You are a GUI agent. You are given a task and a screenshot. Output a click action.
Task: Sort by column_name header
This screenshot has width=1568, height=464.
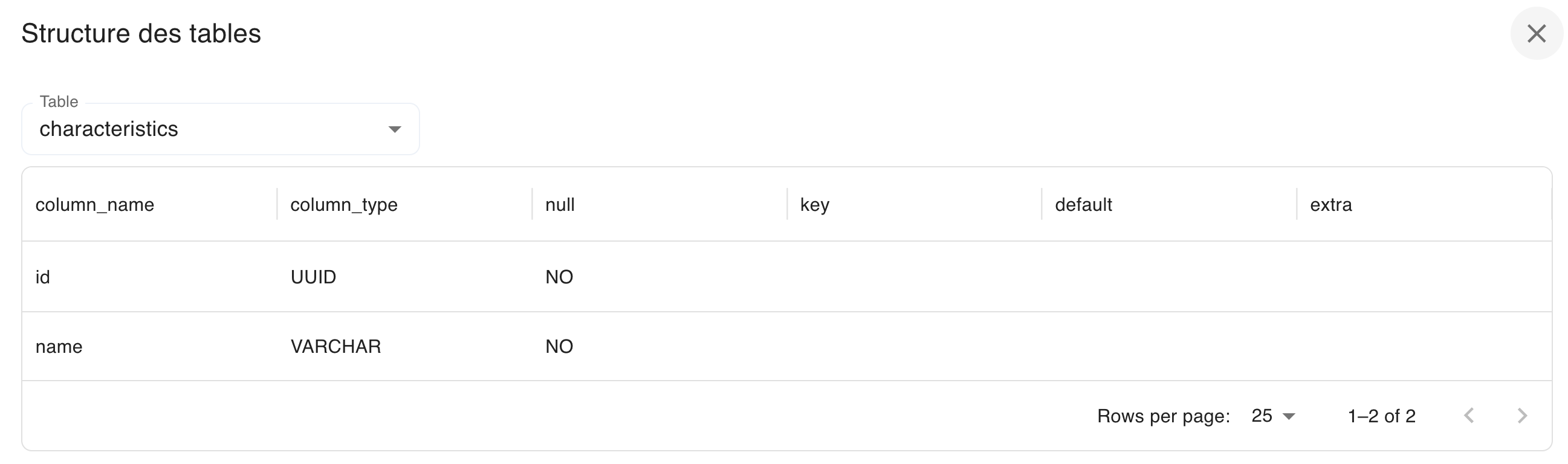(x=94, y=205)
